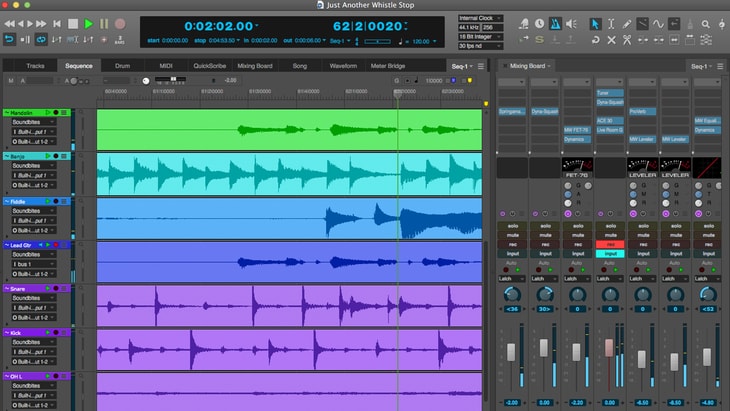Viewport: 730px width, 411px height.
Task: Toggle the Audible Mode speaker icon
Action: [571, 24]
